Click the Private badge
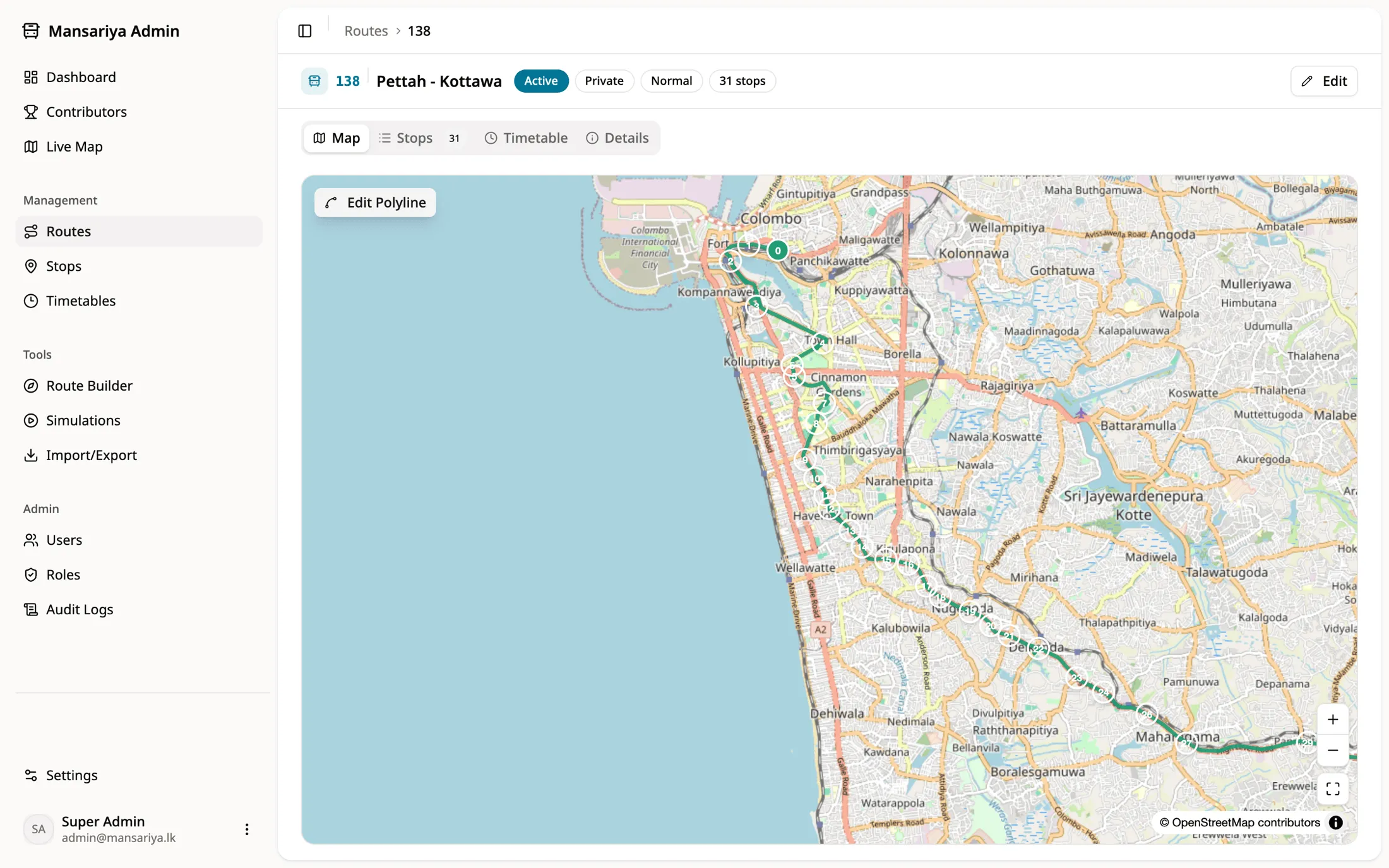The image size is (1389, 868). (604, 81)
